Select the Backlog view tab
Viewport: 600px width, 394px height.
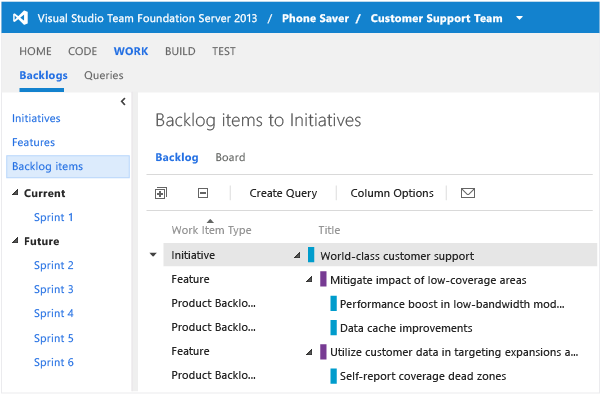tap(177, 157)
